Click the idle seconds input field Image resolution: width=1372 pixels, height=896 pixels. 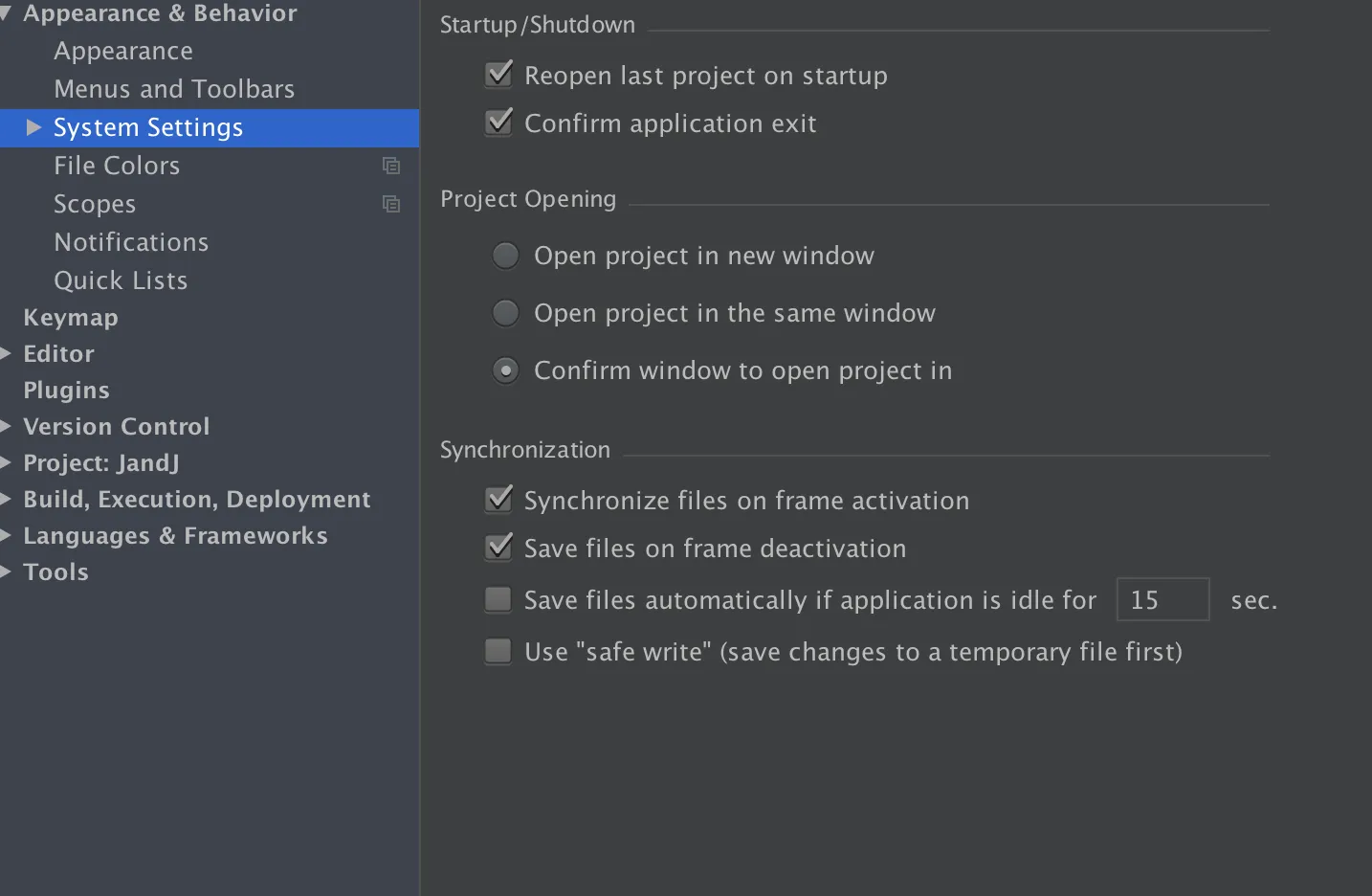coord(1162,600)
